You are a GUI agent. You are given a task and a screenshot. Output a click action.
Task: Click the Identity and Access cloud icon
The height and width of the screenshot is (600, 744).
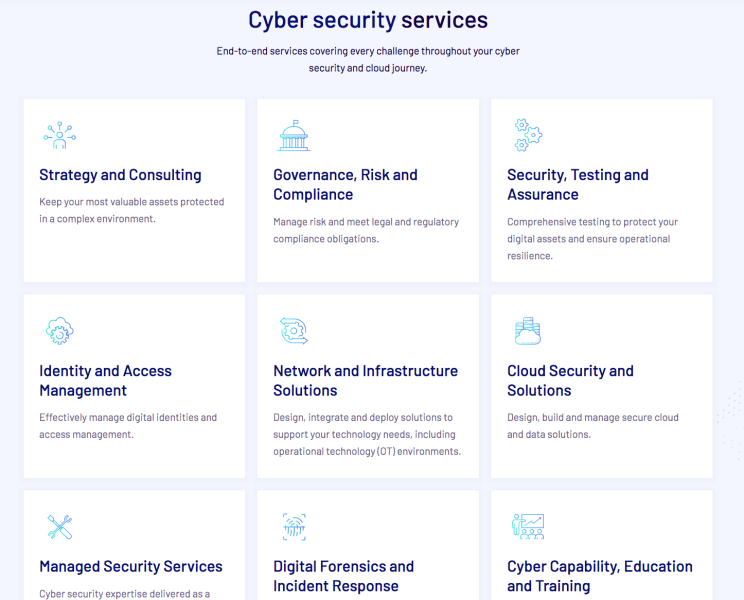click(x=60, y=331)
